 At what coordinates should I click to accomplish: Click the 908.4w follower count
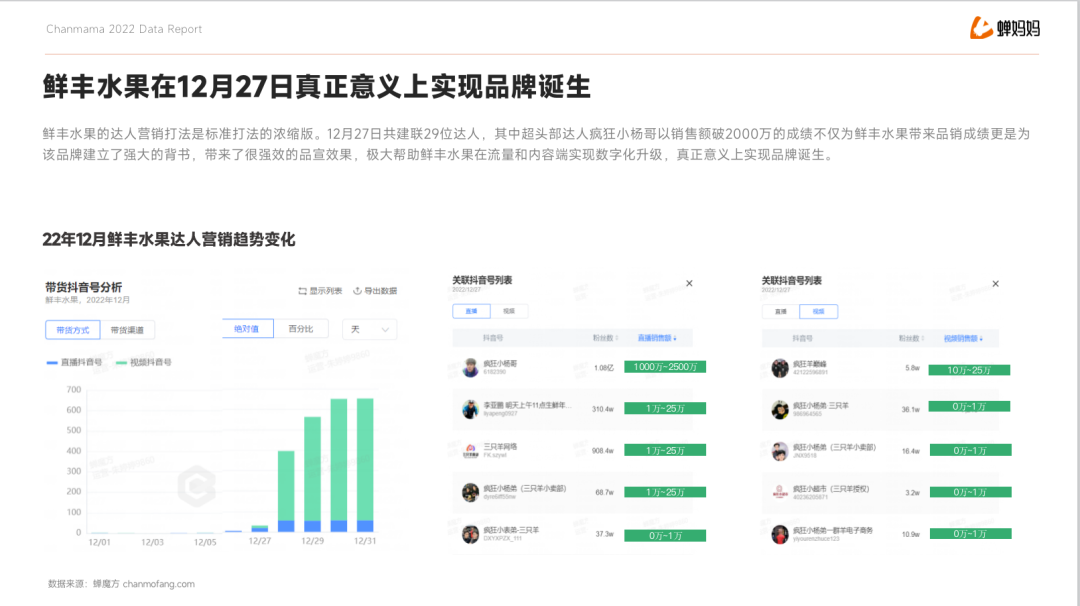tap(603, 451)
